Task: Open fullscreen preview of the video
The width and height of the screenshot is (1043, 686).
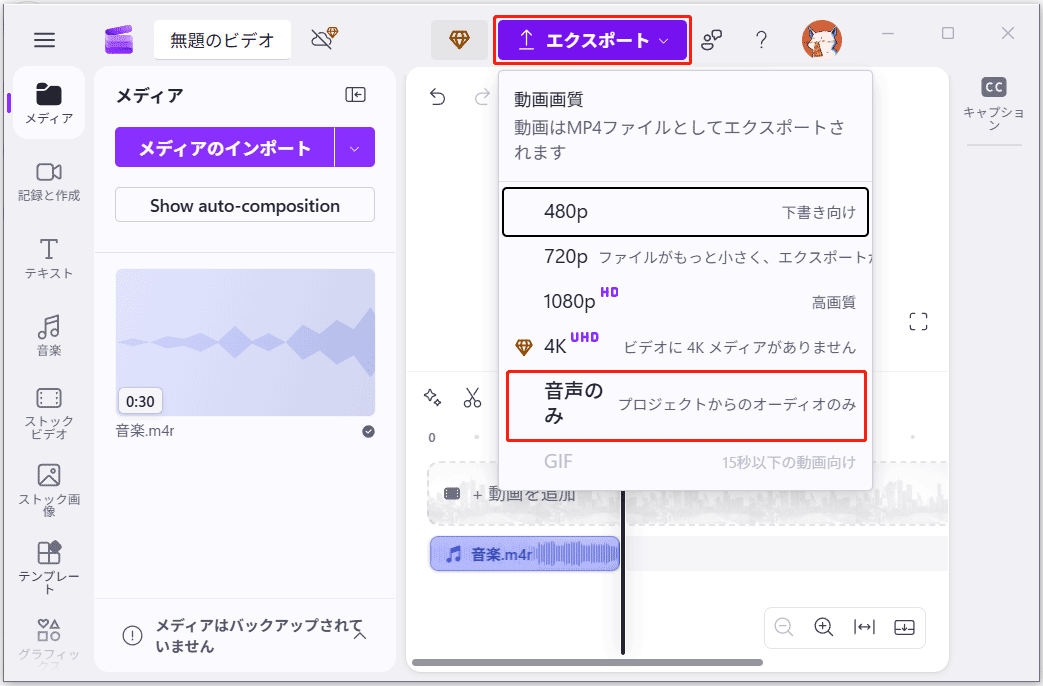Action: tap(917, 321)
